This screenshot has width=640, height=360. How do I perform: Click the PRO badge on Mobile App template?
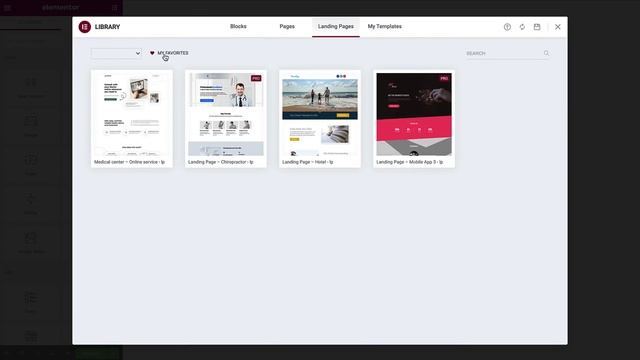[444, 78]
